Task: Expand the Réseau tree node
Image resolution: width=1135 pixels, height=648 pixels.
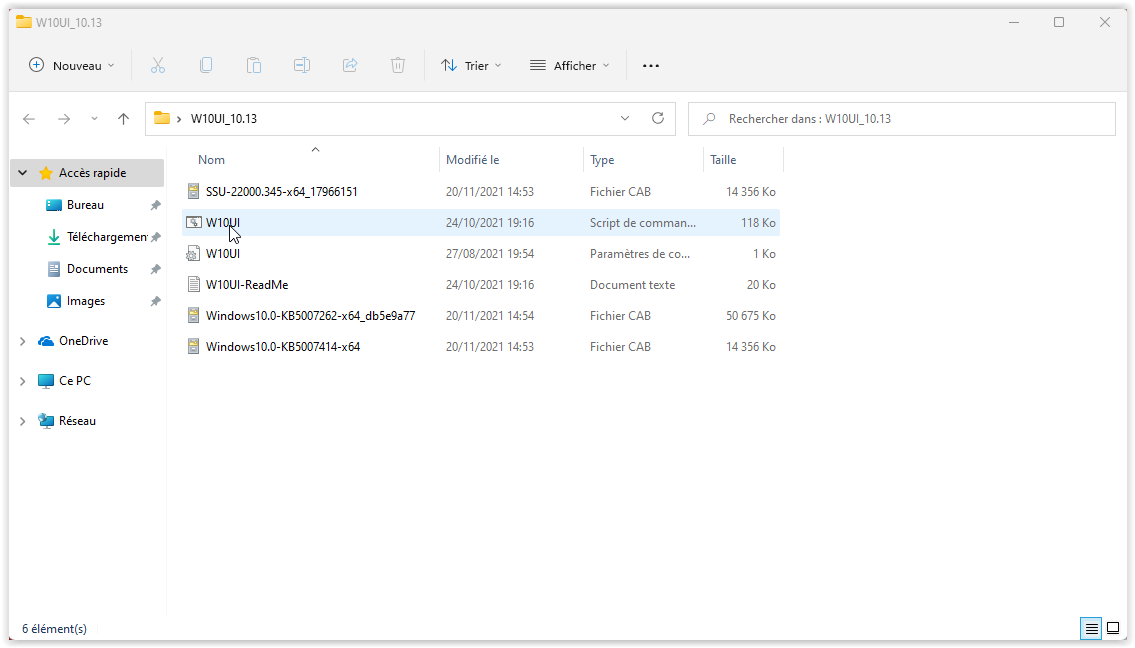Action: click(x=22, y=421)
